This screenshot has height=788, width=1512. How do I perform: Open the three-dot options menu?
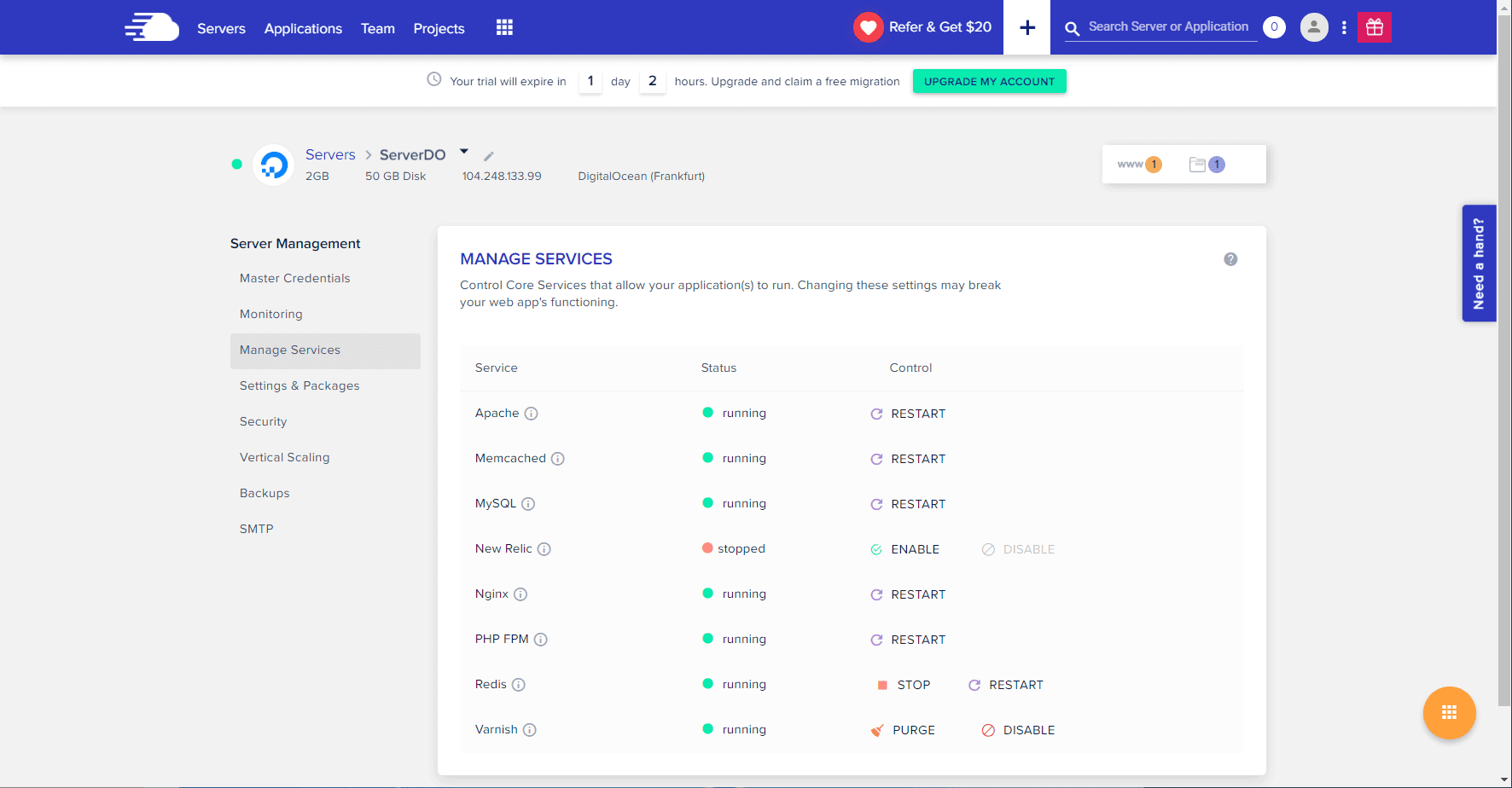tap(1344, 27)
